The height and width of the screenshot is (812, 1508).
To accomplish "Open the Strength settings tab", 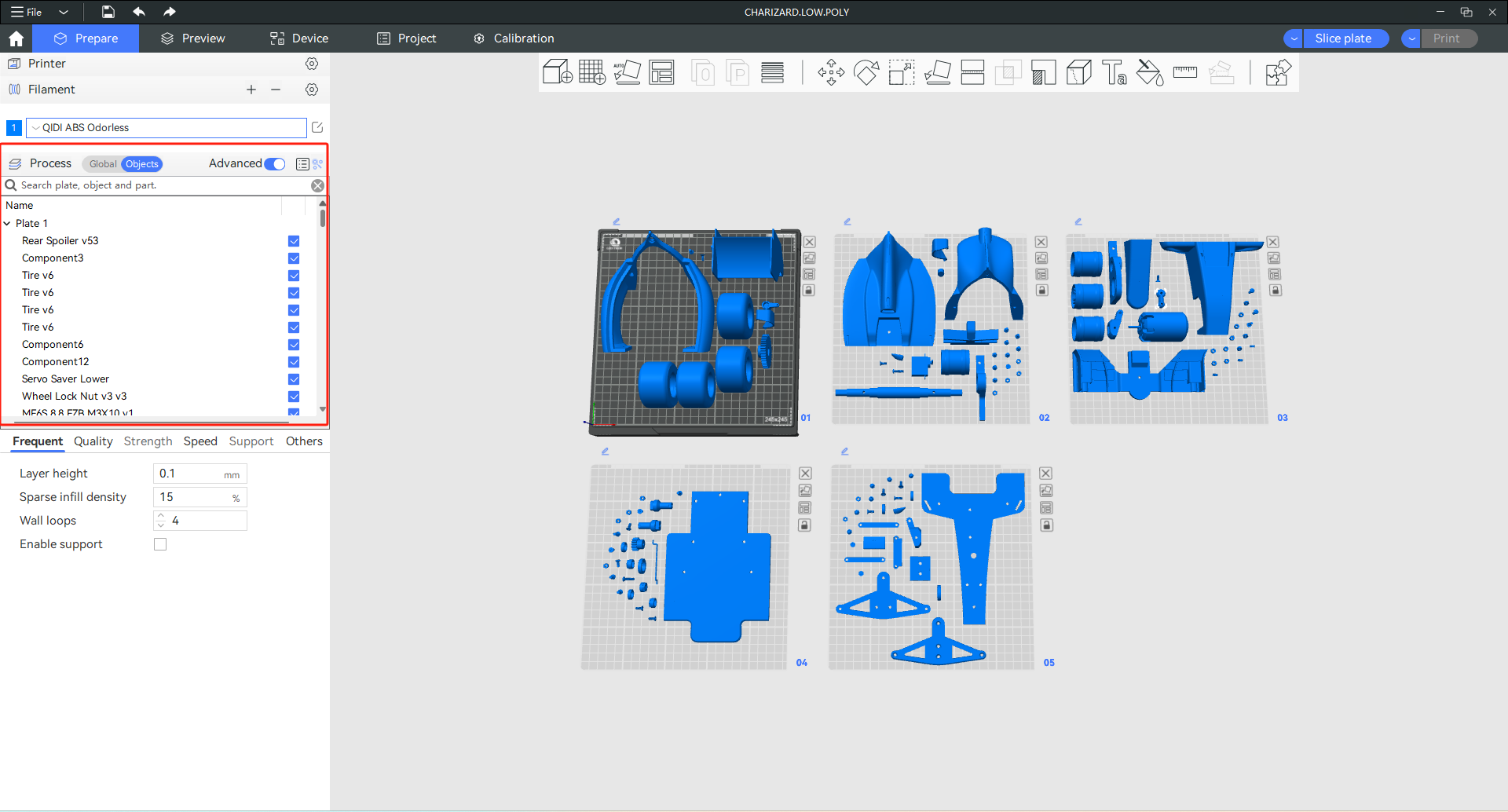I will pyautogui.click(x=148, y=441).
